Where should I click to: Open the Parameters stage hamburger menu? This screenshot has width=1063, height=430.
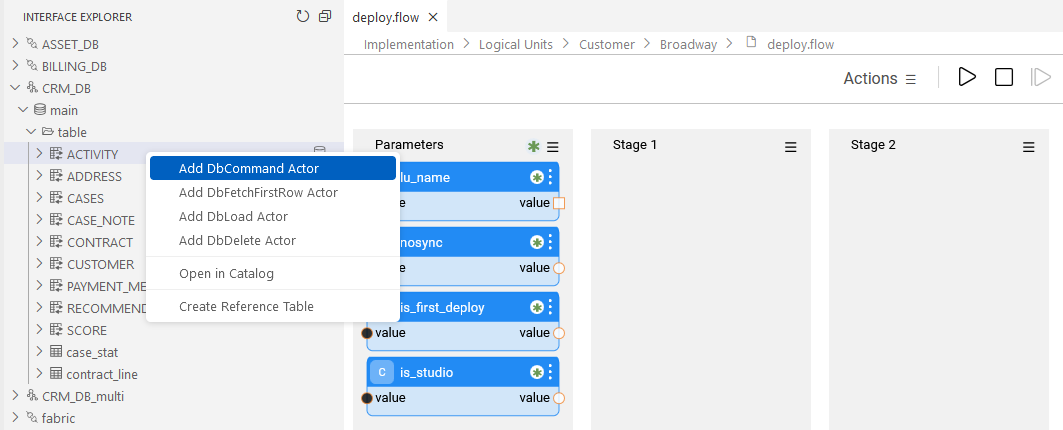[553, 146]
